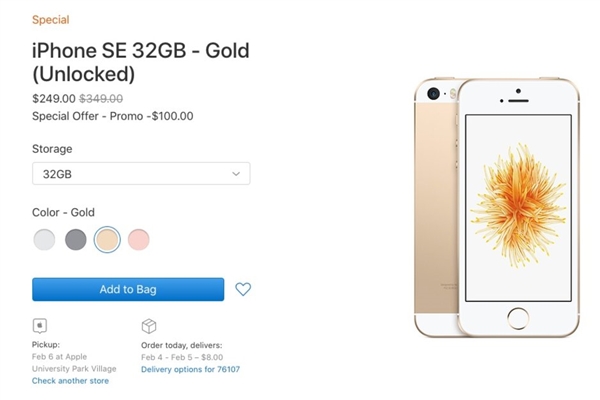Screen dimensions: 600x400
Task: Click the Apple Store pickup icon
Action: 40,326
